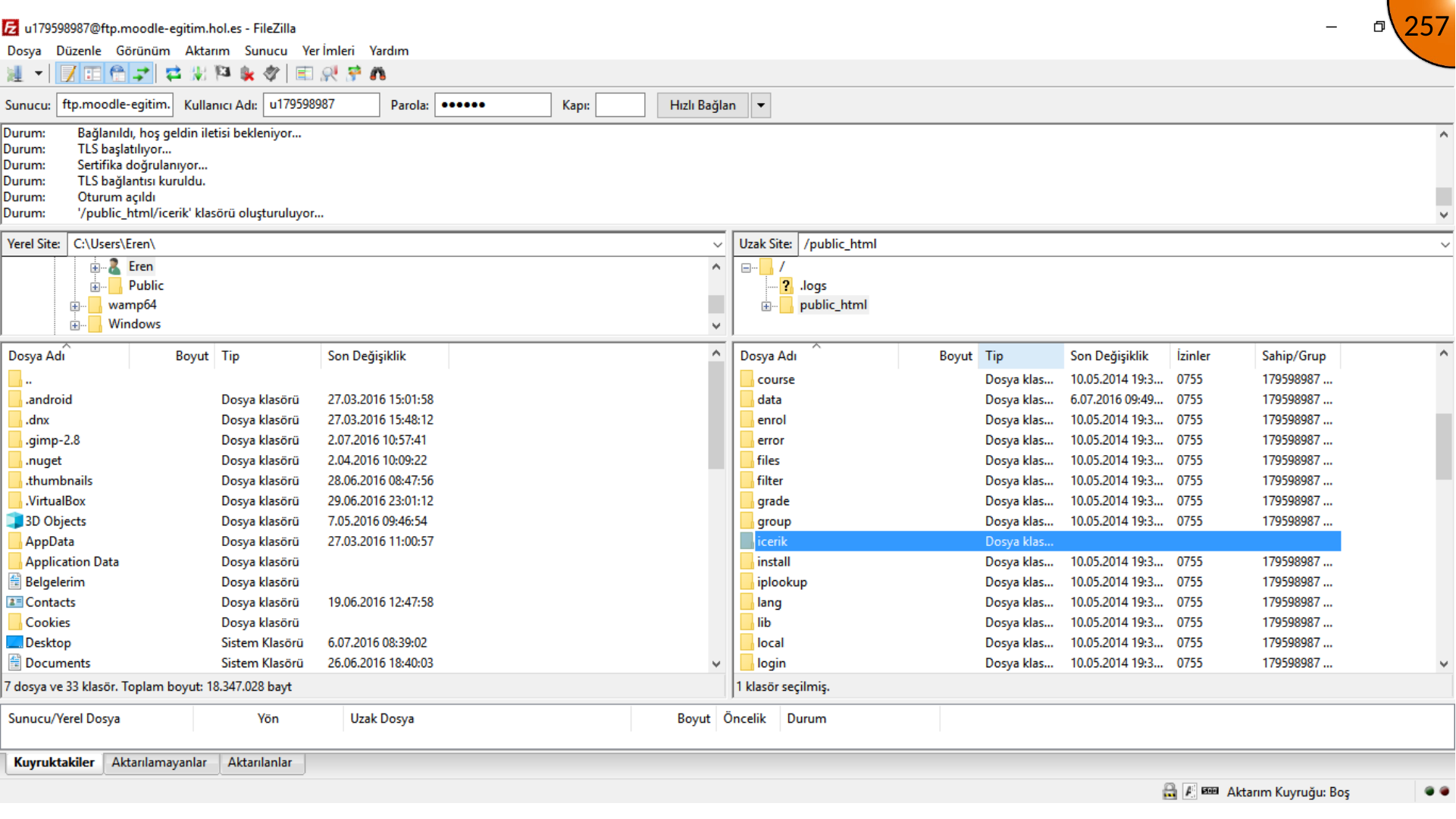Click the Kapı port field

pyautogui.click(x=620, y=105)
